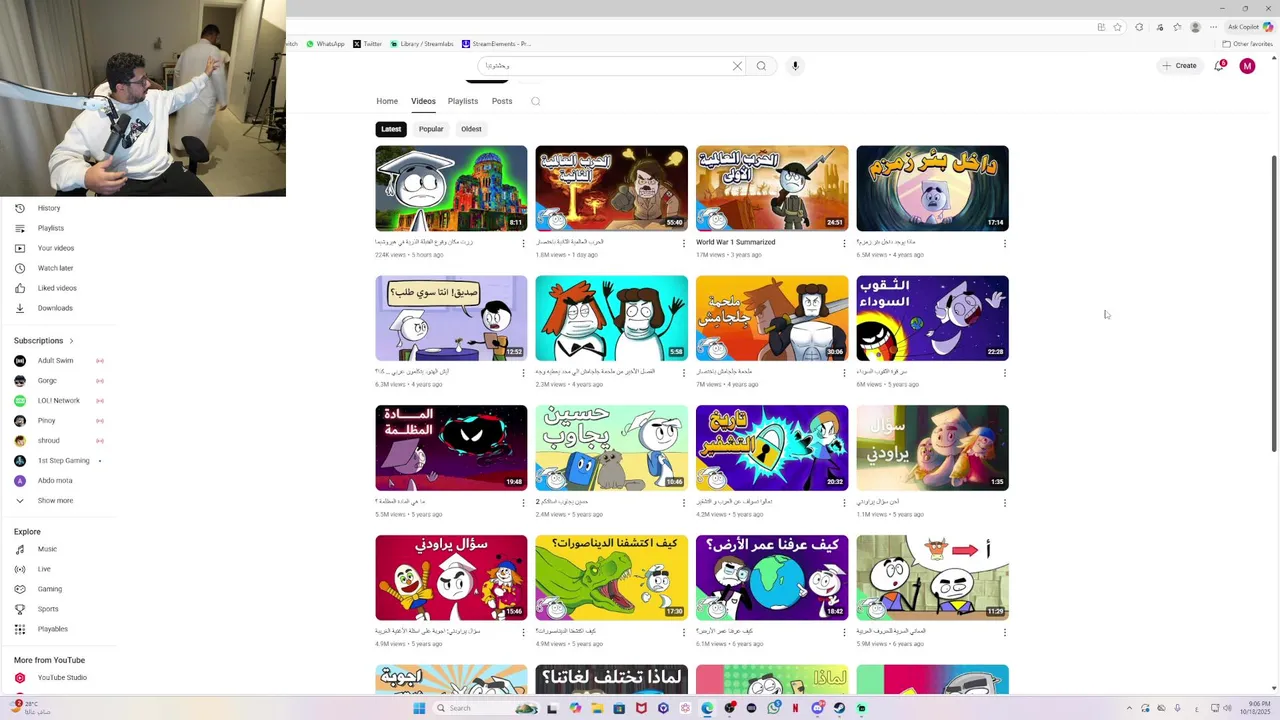Expand Subscriptions section chevron
Viewport: 1280px width, 720px height.
[x=71, y=341]
